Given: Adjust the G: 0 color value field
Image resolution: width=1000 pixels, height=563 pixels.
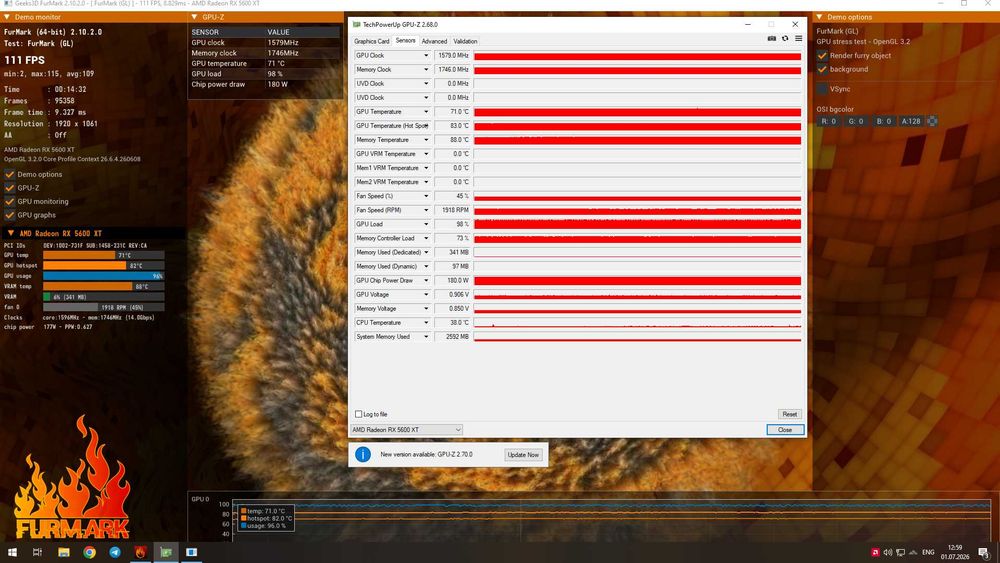Looking at the screenshot, I should tap(856, 121).
